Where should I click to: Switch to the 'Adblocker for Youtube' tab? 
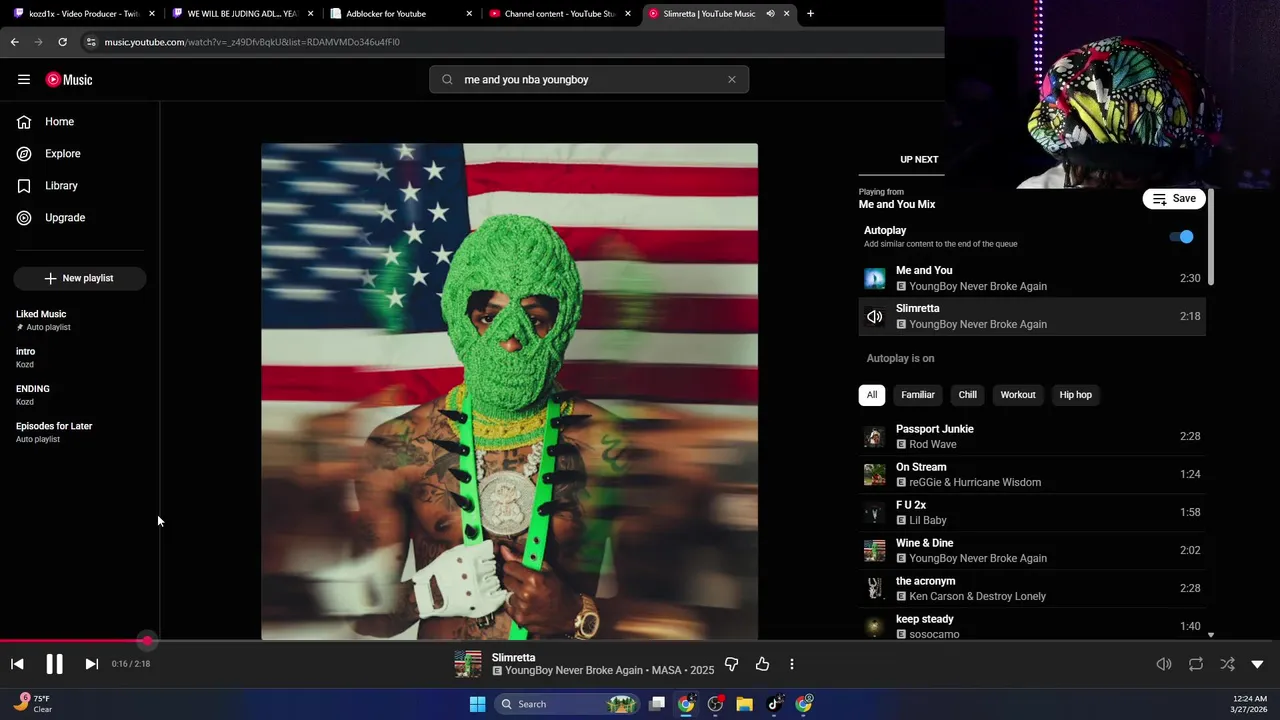[x=400, y=14]
